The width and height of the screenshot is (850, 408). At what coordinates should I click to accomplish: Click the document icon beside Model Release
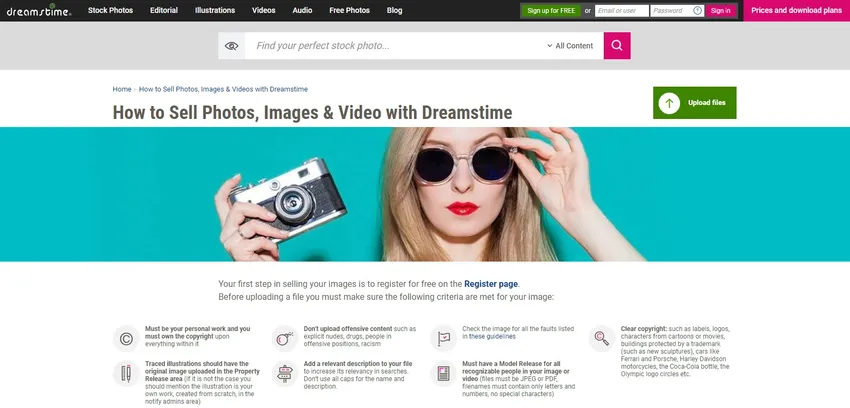tap(443, 374)
